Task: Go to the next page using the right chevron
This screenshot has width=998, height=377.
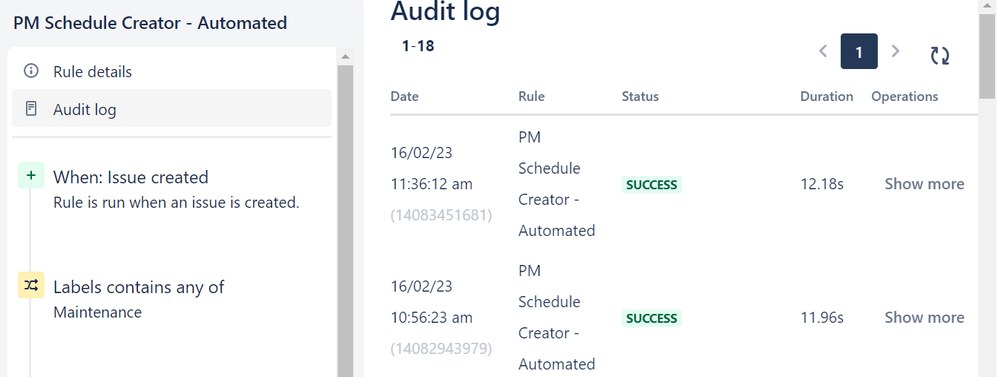Action: click(895, 51)
